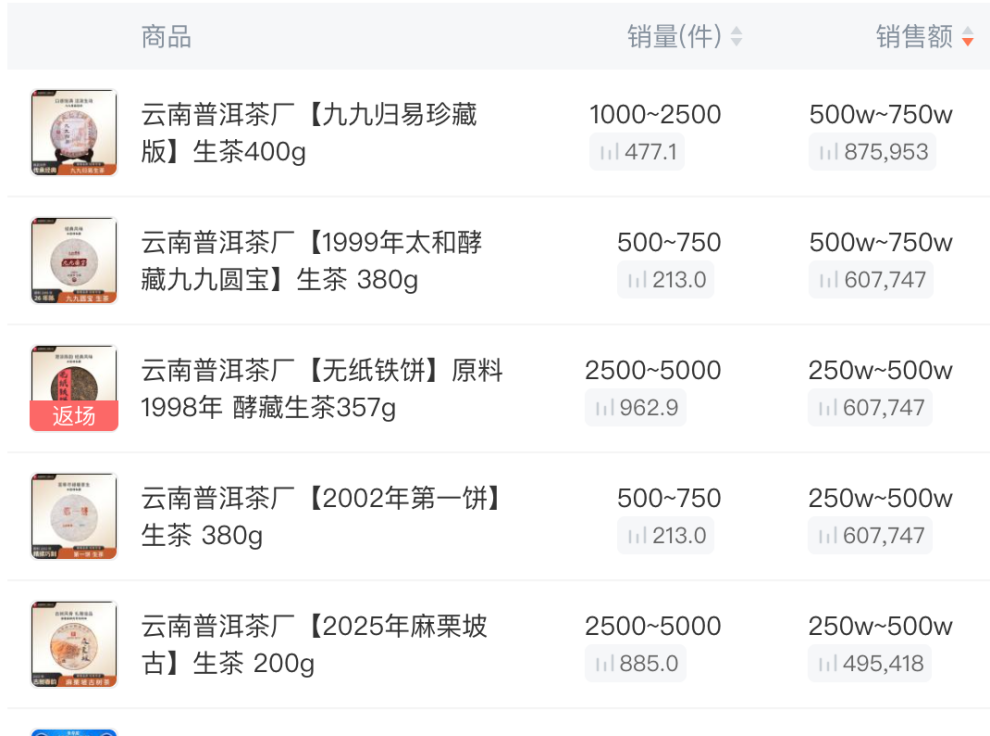Click chart icon beside 962.9 sales value
This screenshot has width=990, height=736.
[x=605, y=408]
